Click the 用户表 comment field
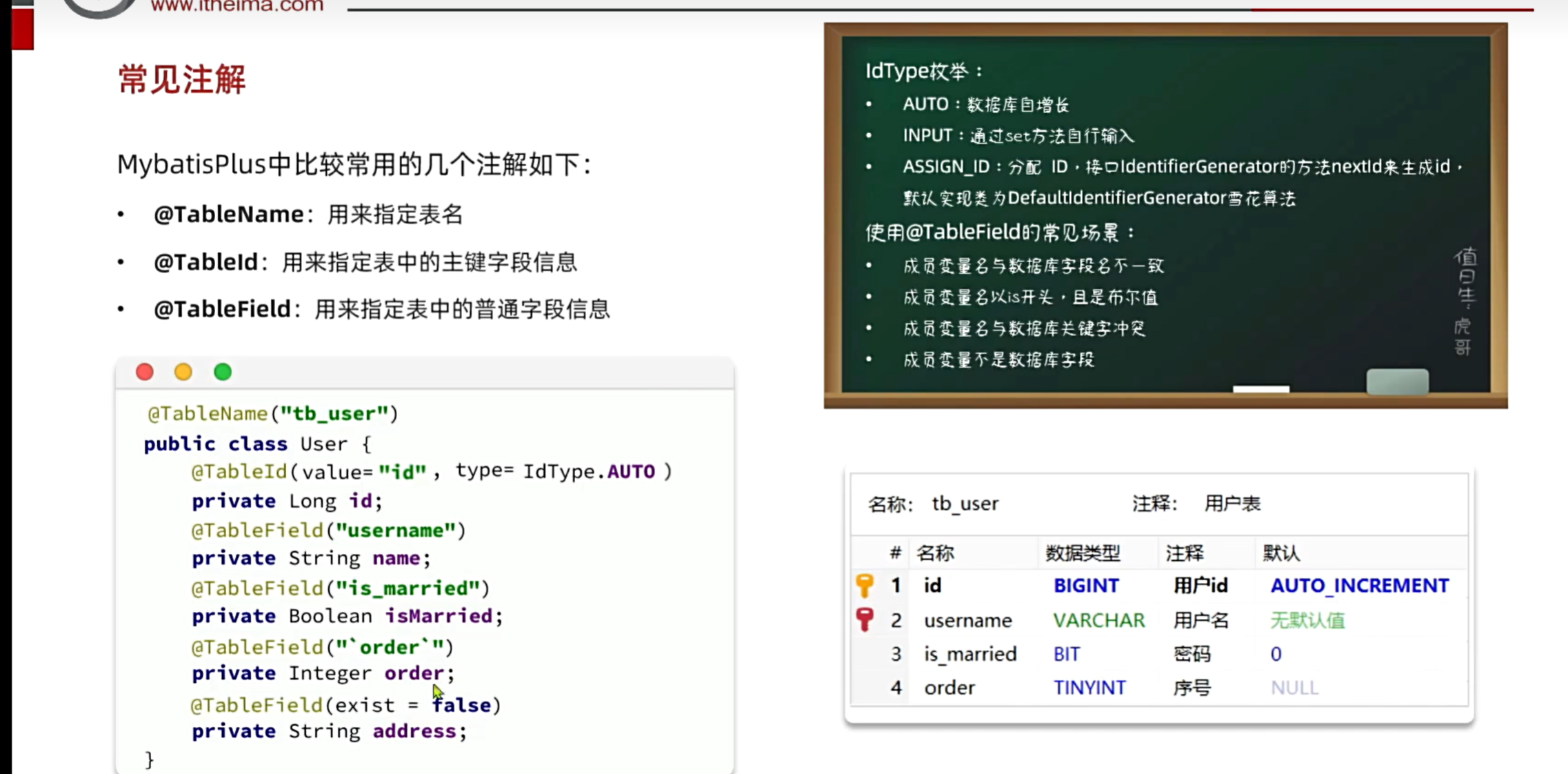Image resolution: width=1568 pixels, height=774 pixels. (1232, 504)
